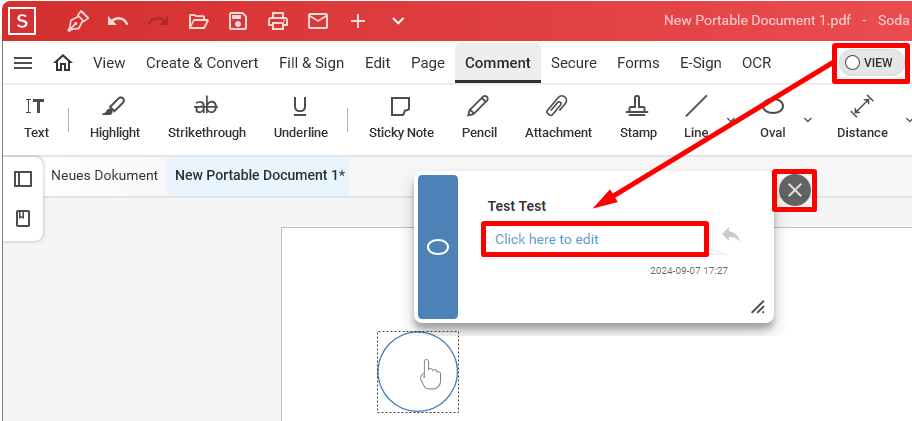Click the redo arrow icon
912x421 pixels.
coord(158,22)
